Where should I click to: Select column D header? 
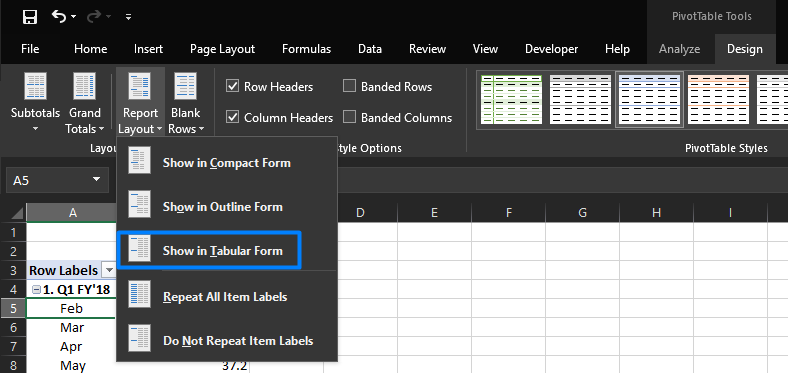pos(360,213)
